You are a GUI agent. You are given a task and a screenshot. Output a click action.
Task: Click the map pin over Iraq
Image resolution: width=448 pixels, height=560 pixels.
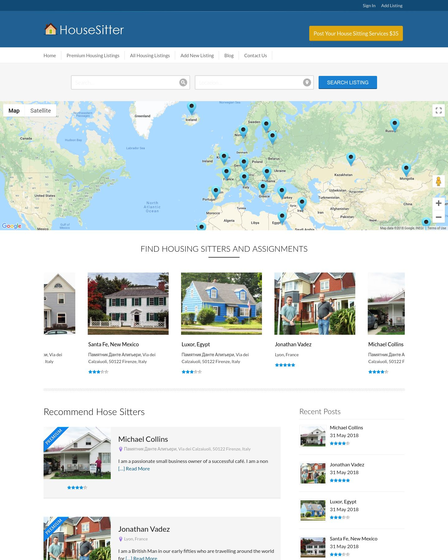point(302,203)
